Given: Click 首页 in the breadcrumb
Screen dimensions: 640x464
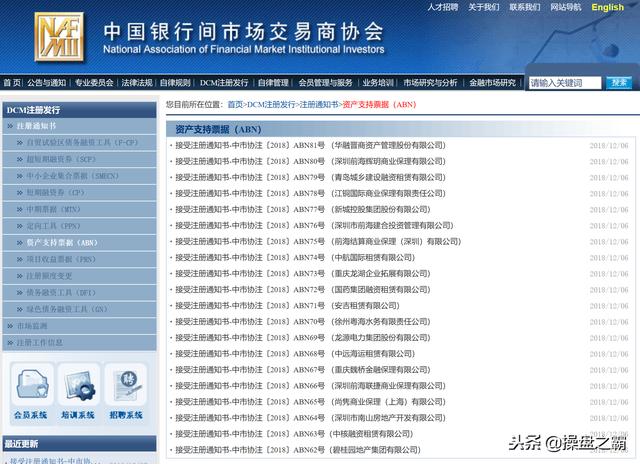Looking at the screenshot, I should pos(235,104).
